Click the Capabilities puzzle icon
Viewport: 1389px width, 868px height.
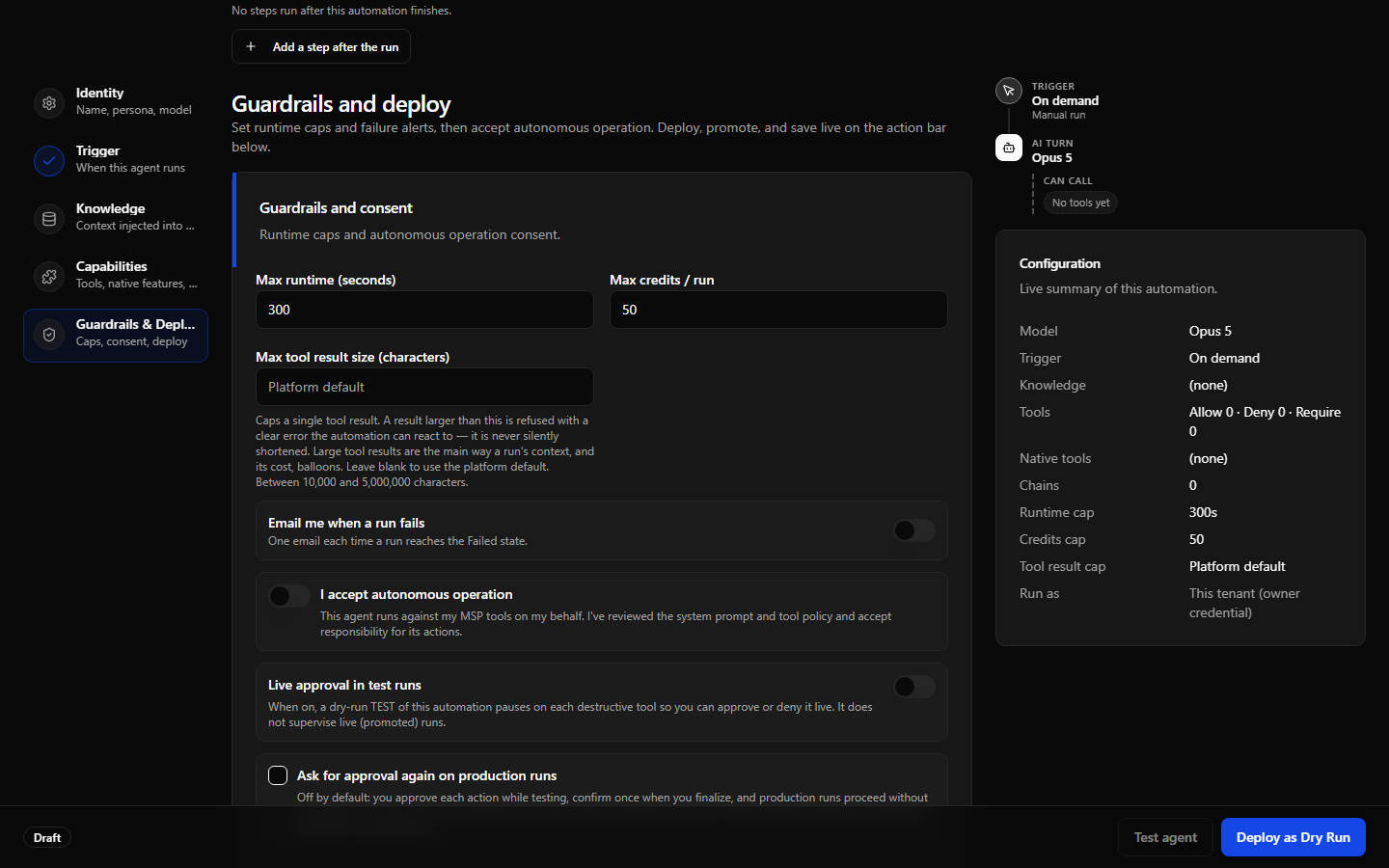(x=49, y=277)
